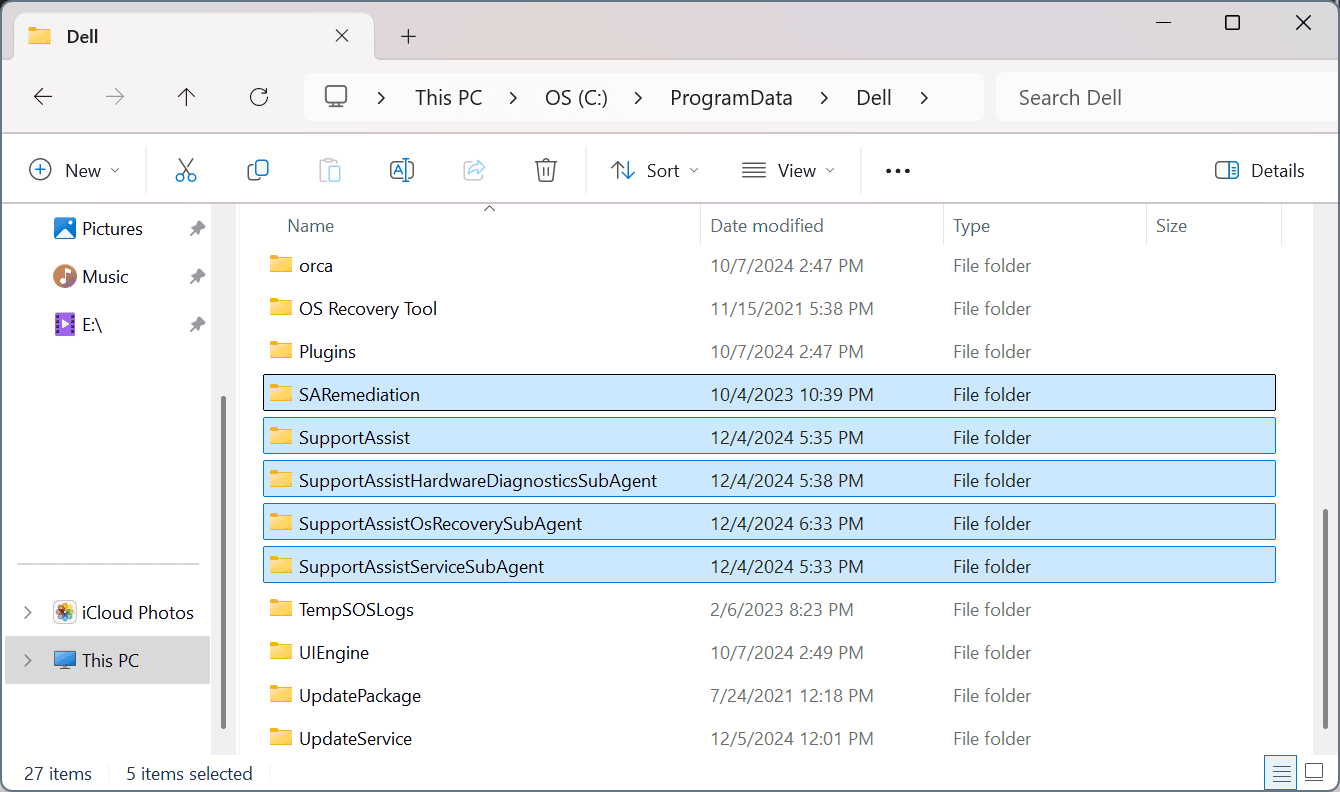Navigate back to previous folder

43,97
